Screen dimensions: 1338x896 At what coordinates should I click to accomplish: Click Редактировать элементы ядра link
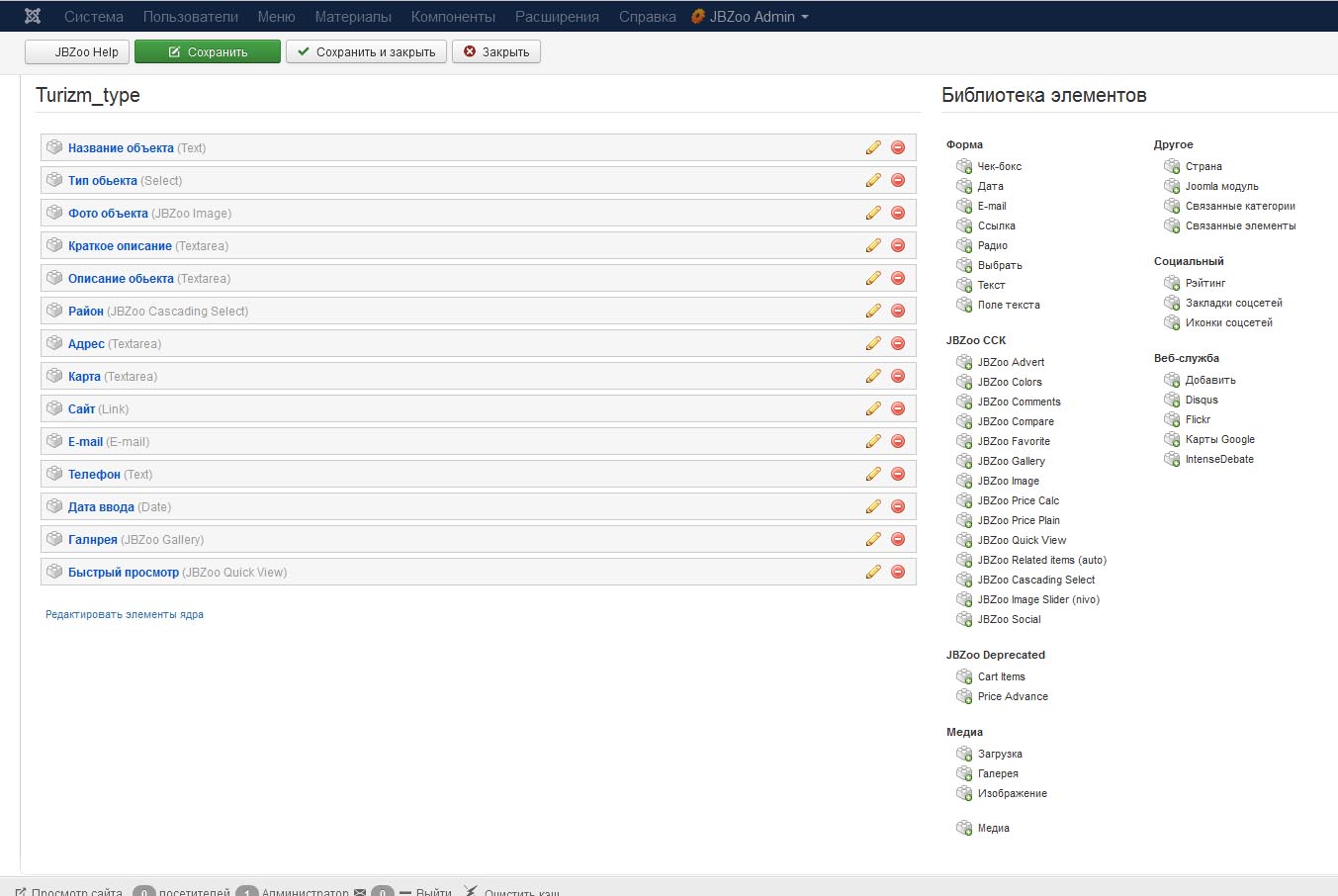coord(125,614)
